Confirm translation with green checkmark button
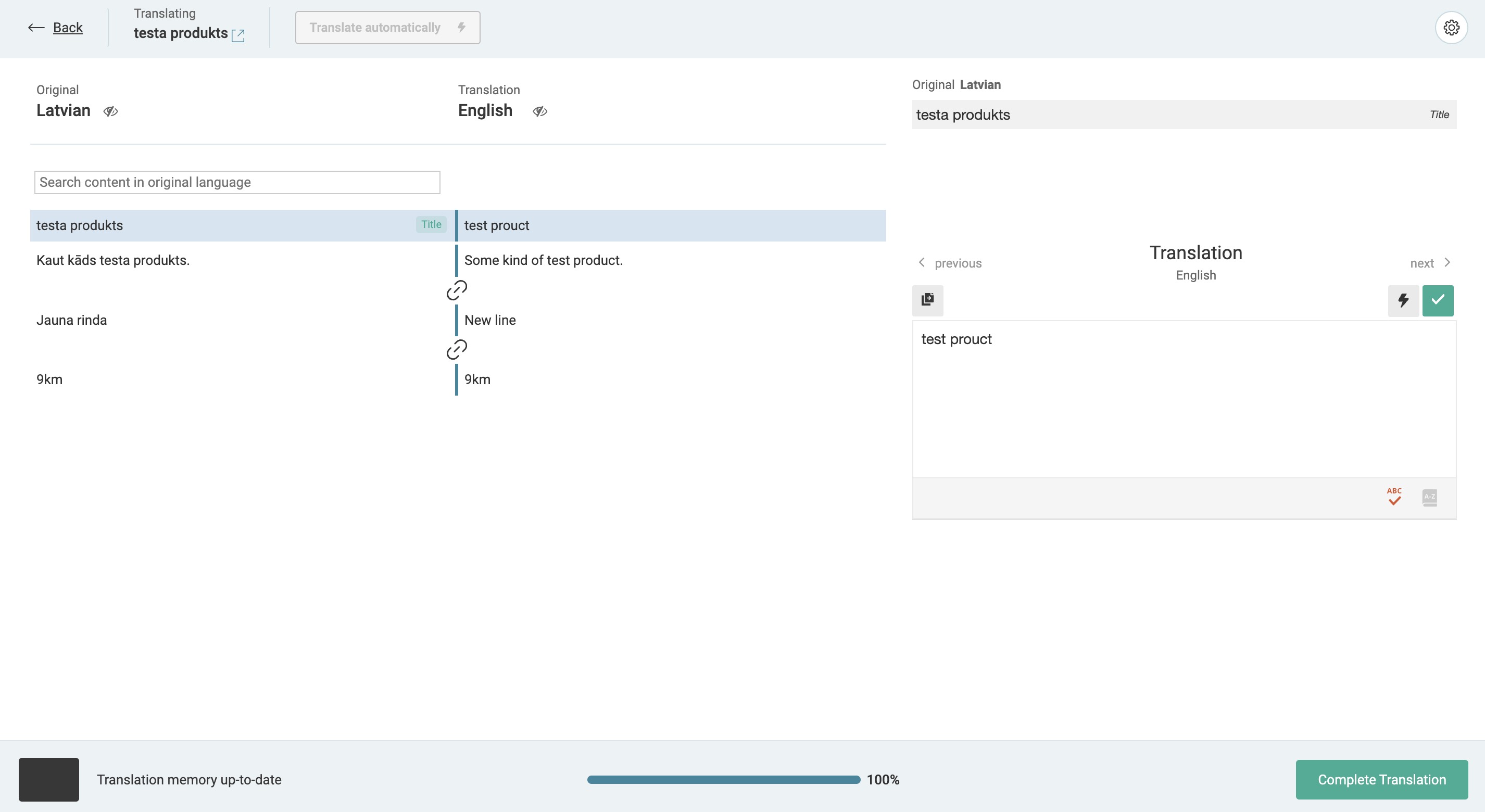The height and width of the screenshot is (812, 1485). 1437,300
